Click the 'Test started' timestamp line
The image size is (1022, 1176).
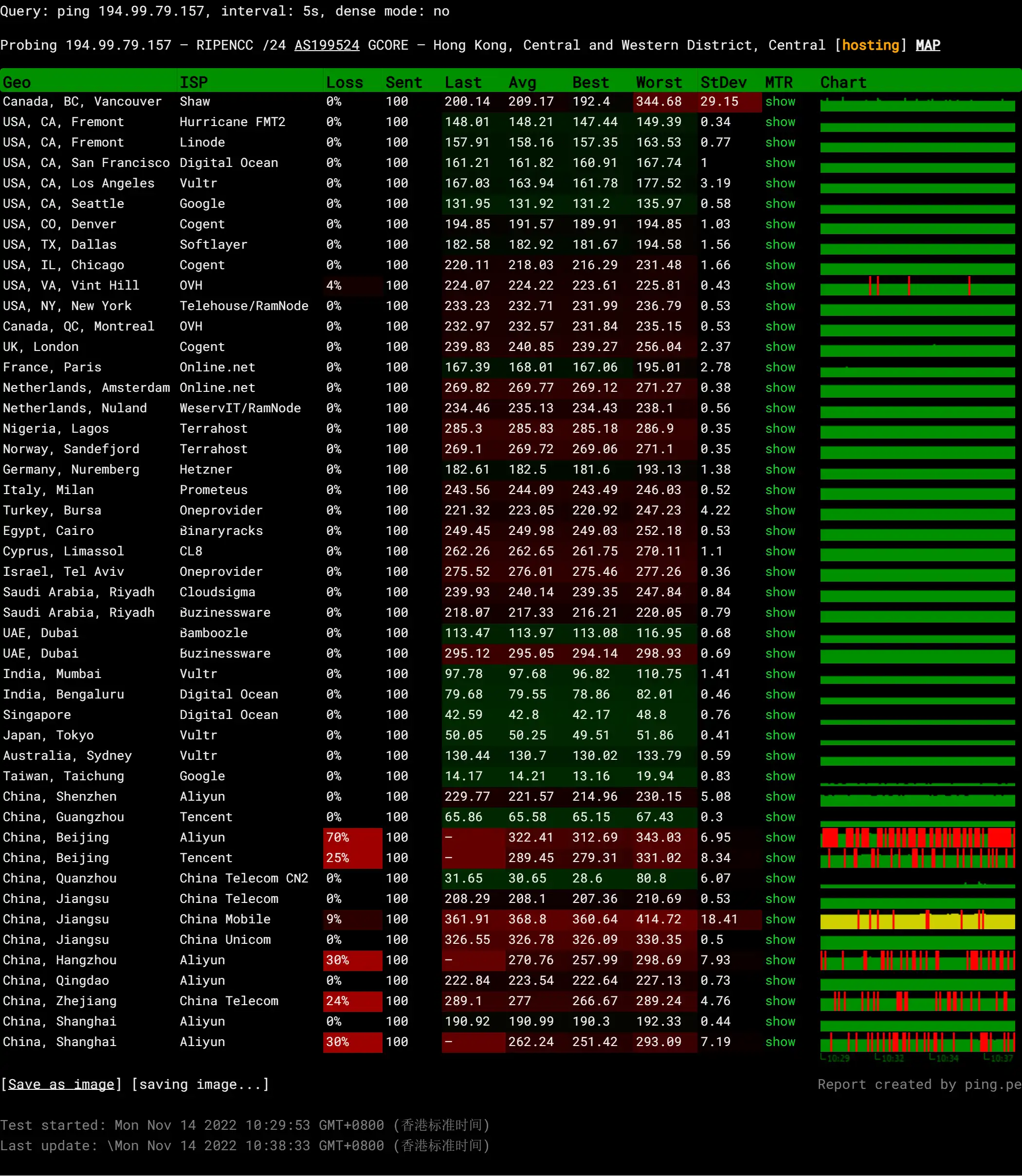point(245,1125)
